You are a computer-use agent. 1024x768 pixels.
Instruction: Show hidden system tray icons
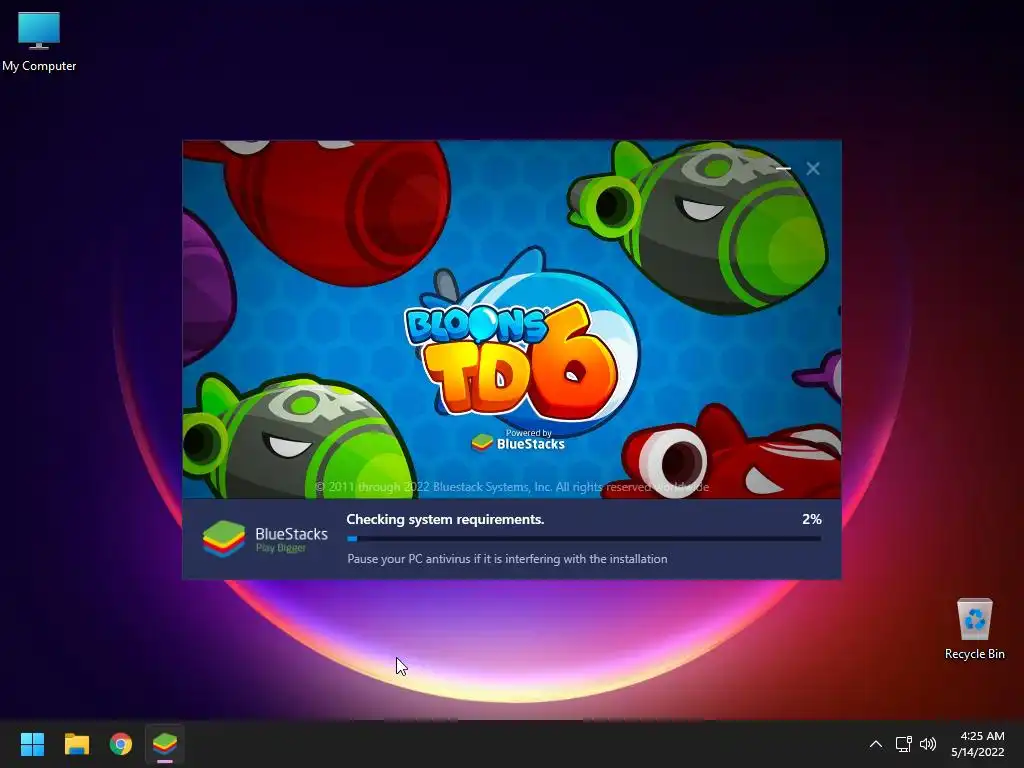pos(876,744)
